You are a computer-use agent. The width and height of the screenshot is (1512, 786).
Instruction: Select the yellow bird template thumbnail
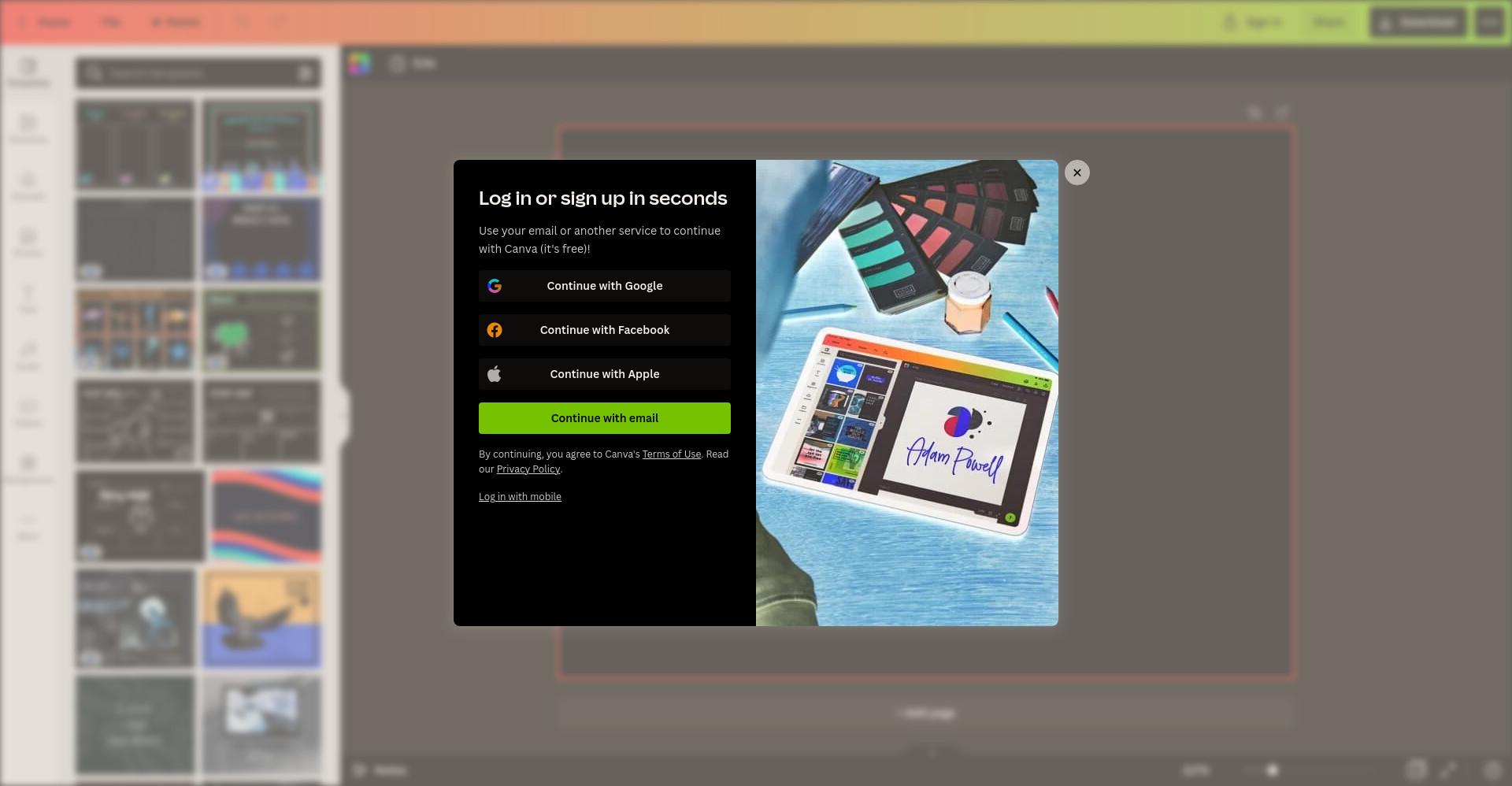coord(261,620)
